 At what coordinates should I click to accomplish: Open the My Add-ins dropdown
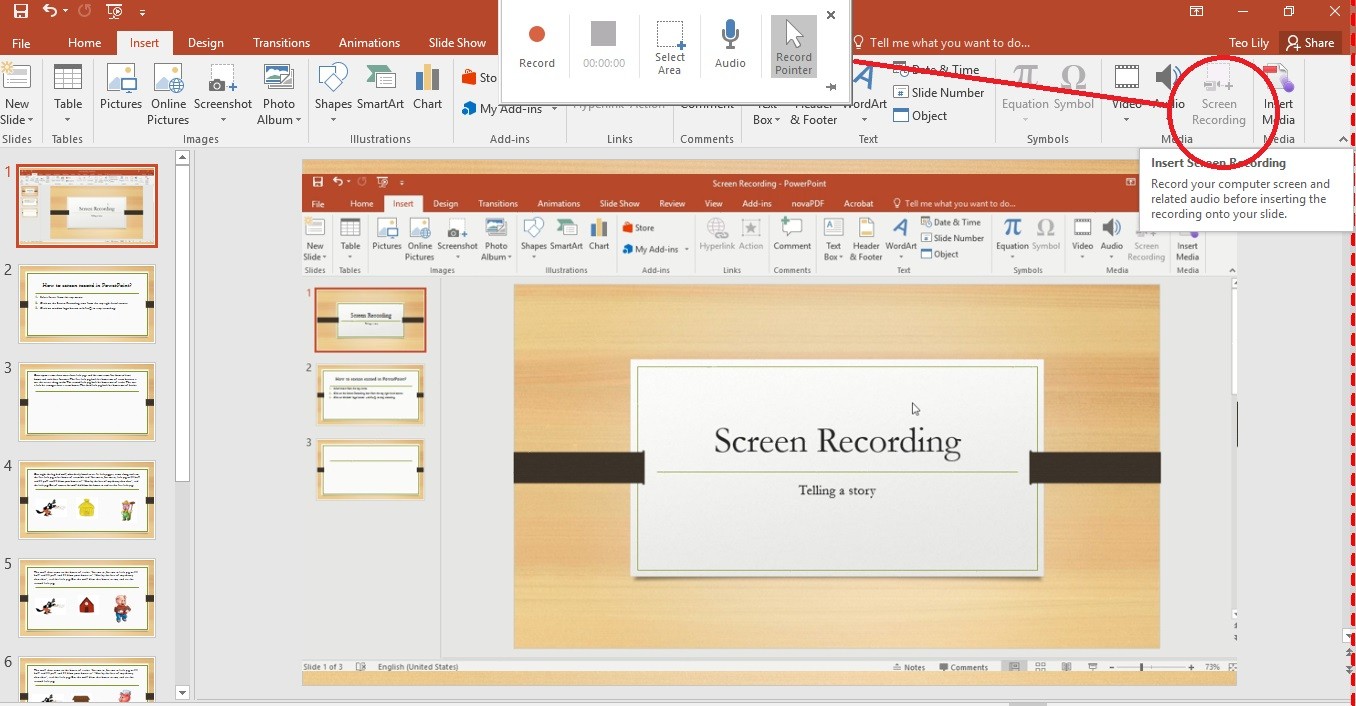pos(510,110)
